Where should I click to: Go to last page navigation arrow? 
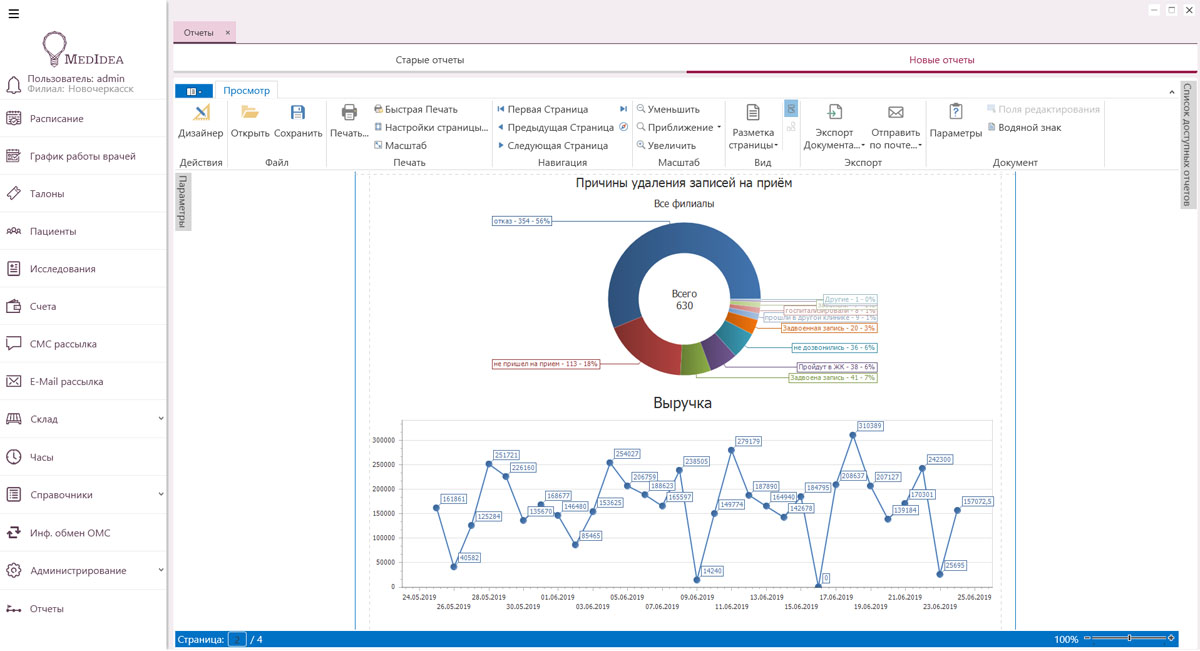pos(623,109)
